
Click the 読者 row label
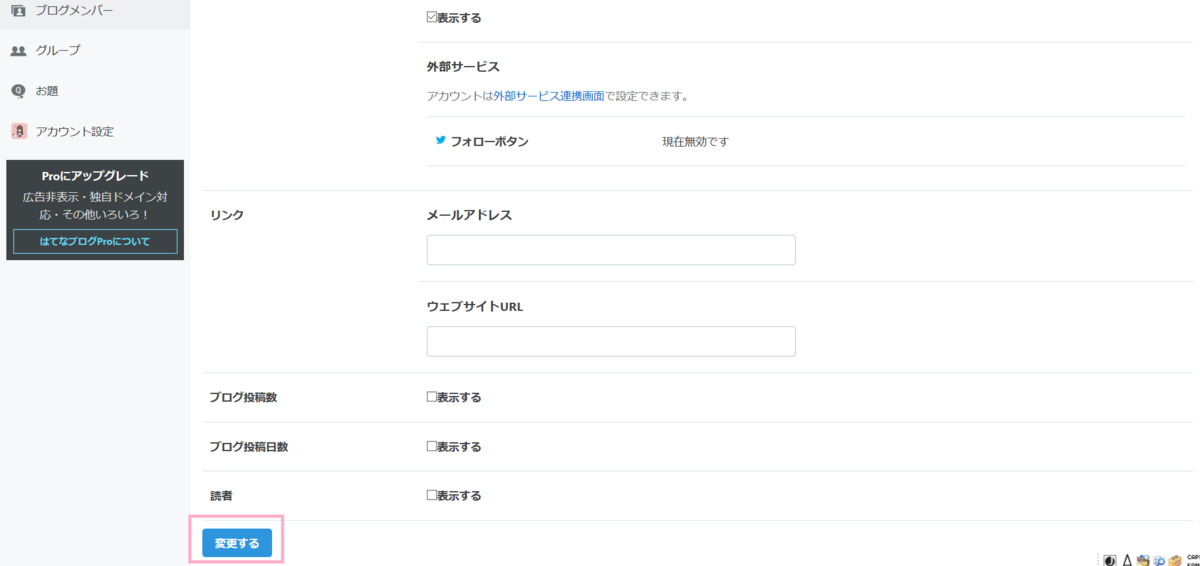(221, 495)
